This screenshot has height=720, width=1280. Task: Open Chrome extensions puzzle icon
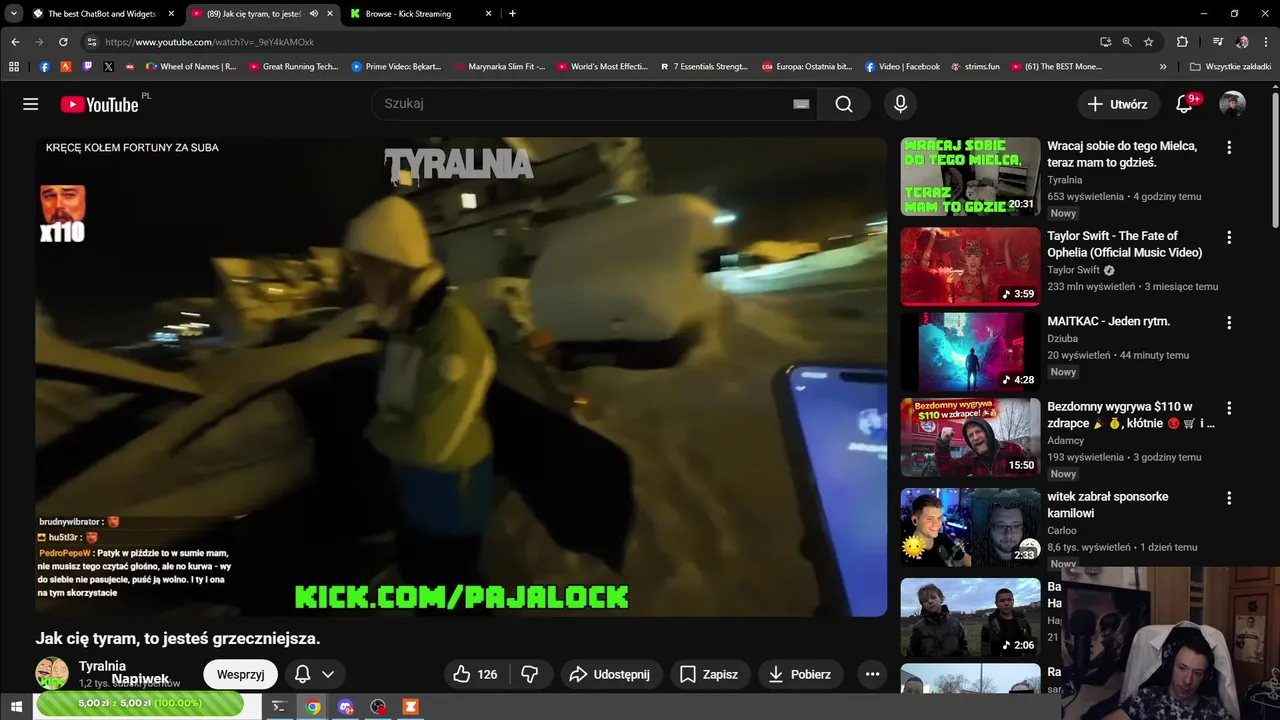coord(1182,42)
